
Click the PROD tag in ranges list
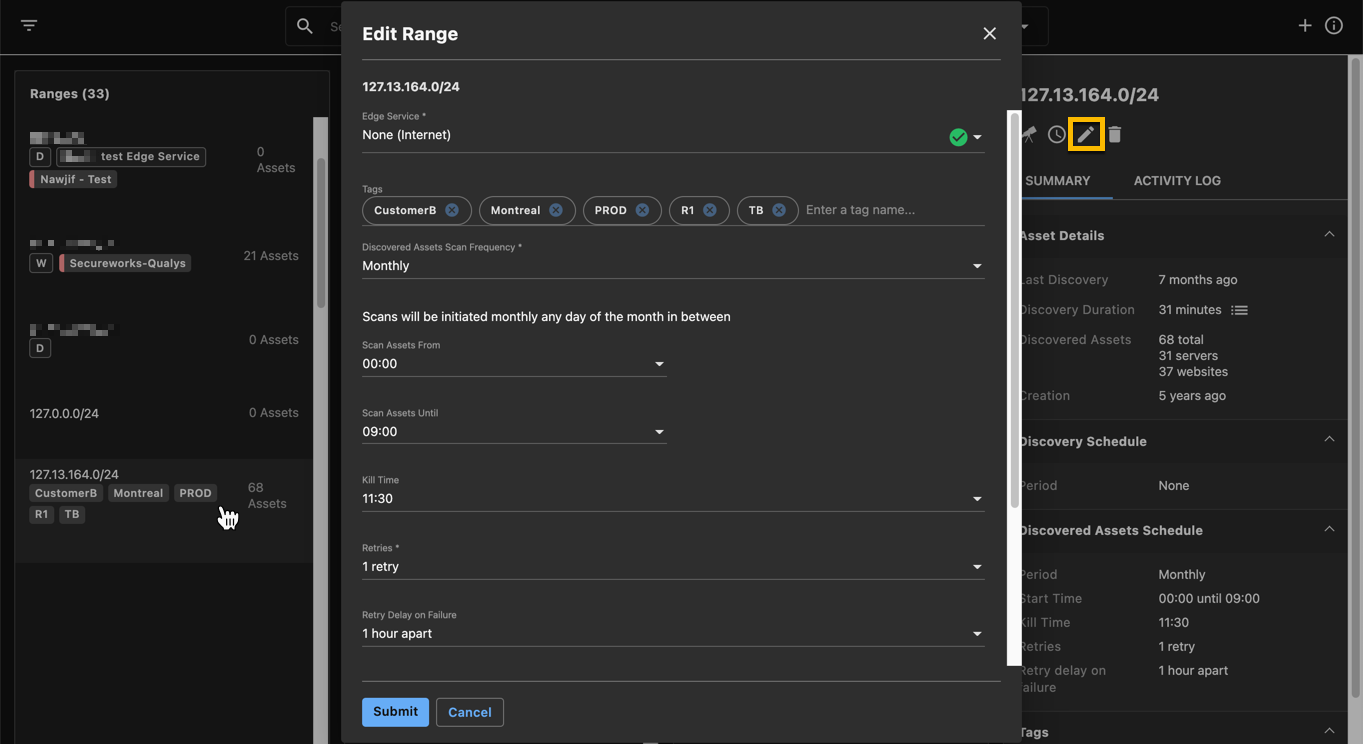[x=195, y=493]
